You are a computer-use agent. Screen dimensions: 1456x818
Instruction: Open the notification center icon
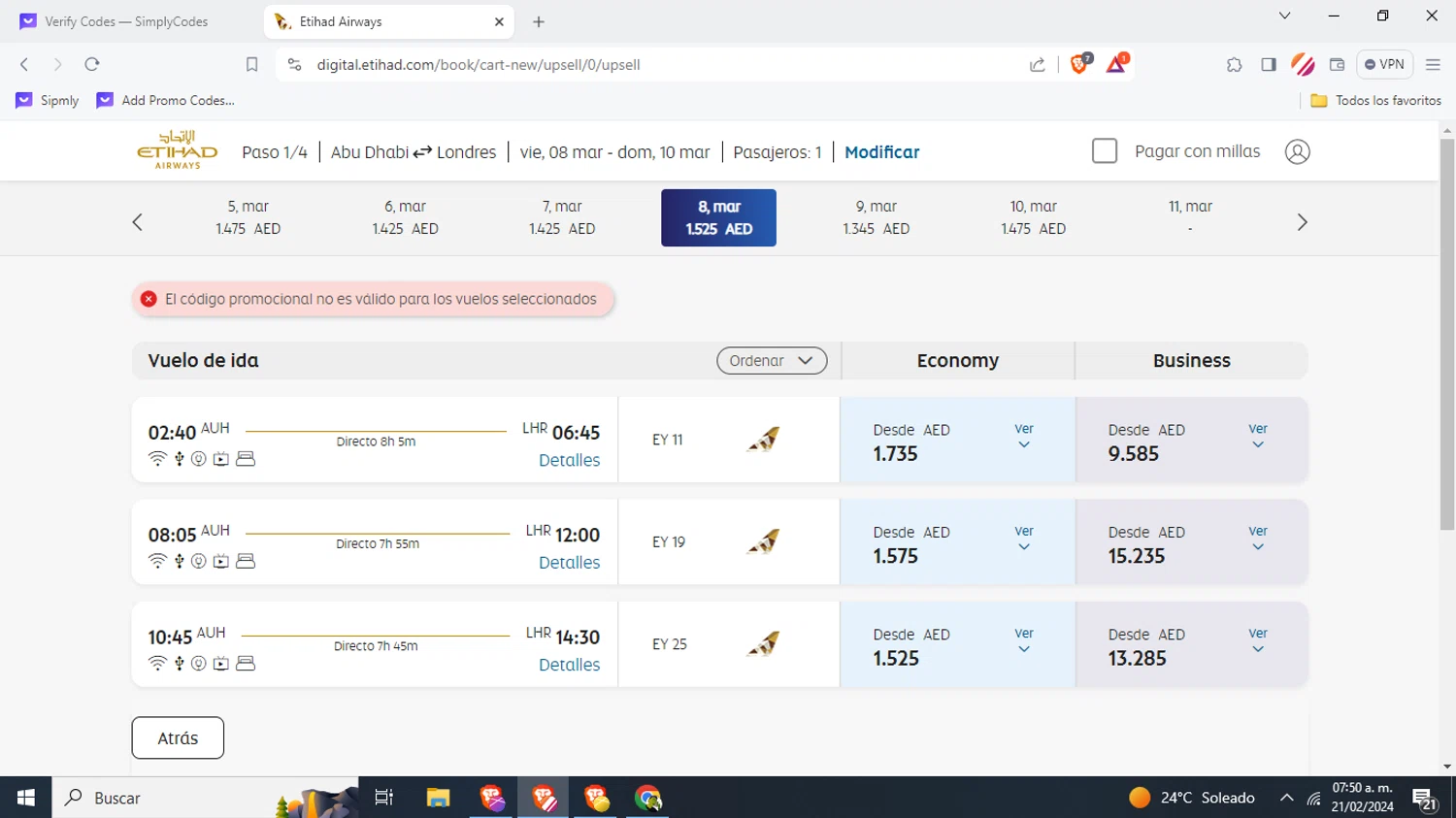(x=1425, y=799)
